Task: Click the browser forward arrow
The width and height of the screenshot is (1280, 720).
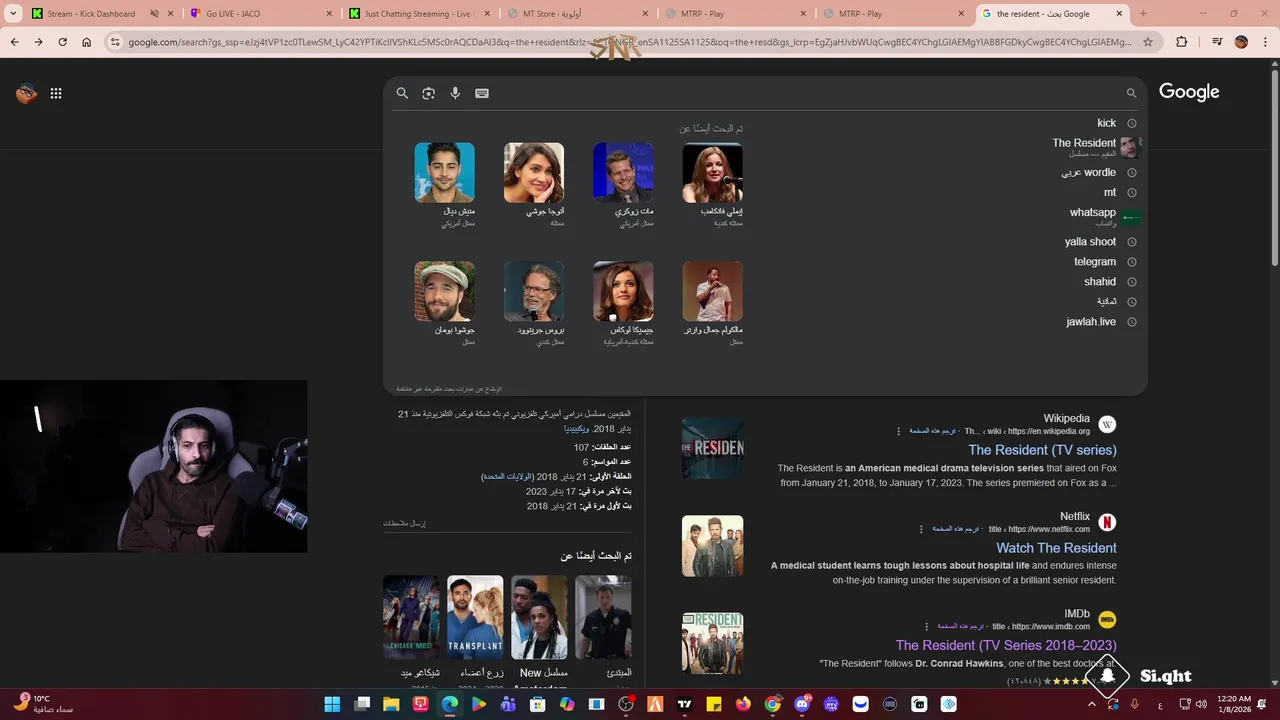Action: pyautogui.click(x=38, y=42)
